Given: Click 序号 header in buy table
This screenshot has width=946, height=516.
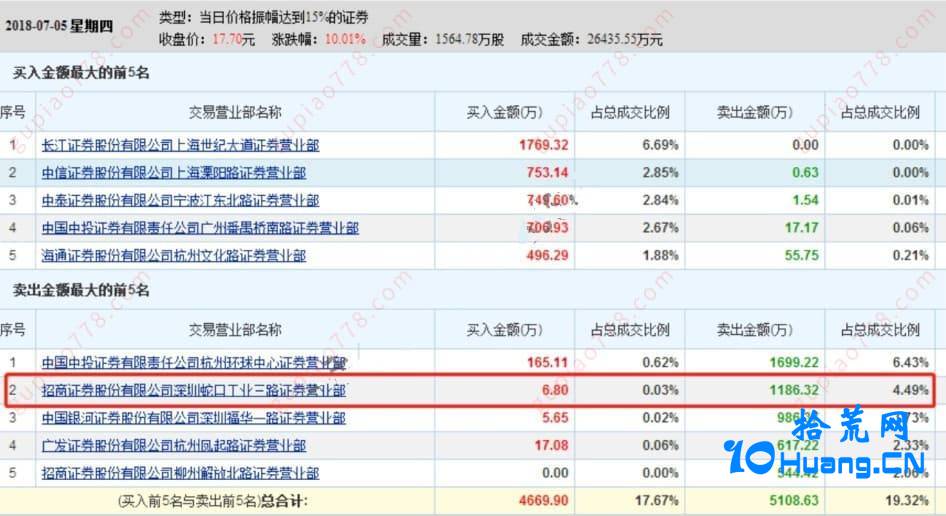Looking at the screenshot, I should click(x=13, y=112).
